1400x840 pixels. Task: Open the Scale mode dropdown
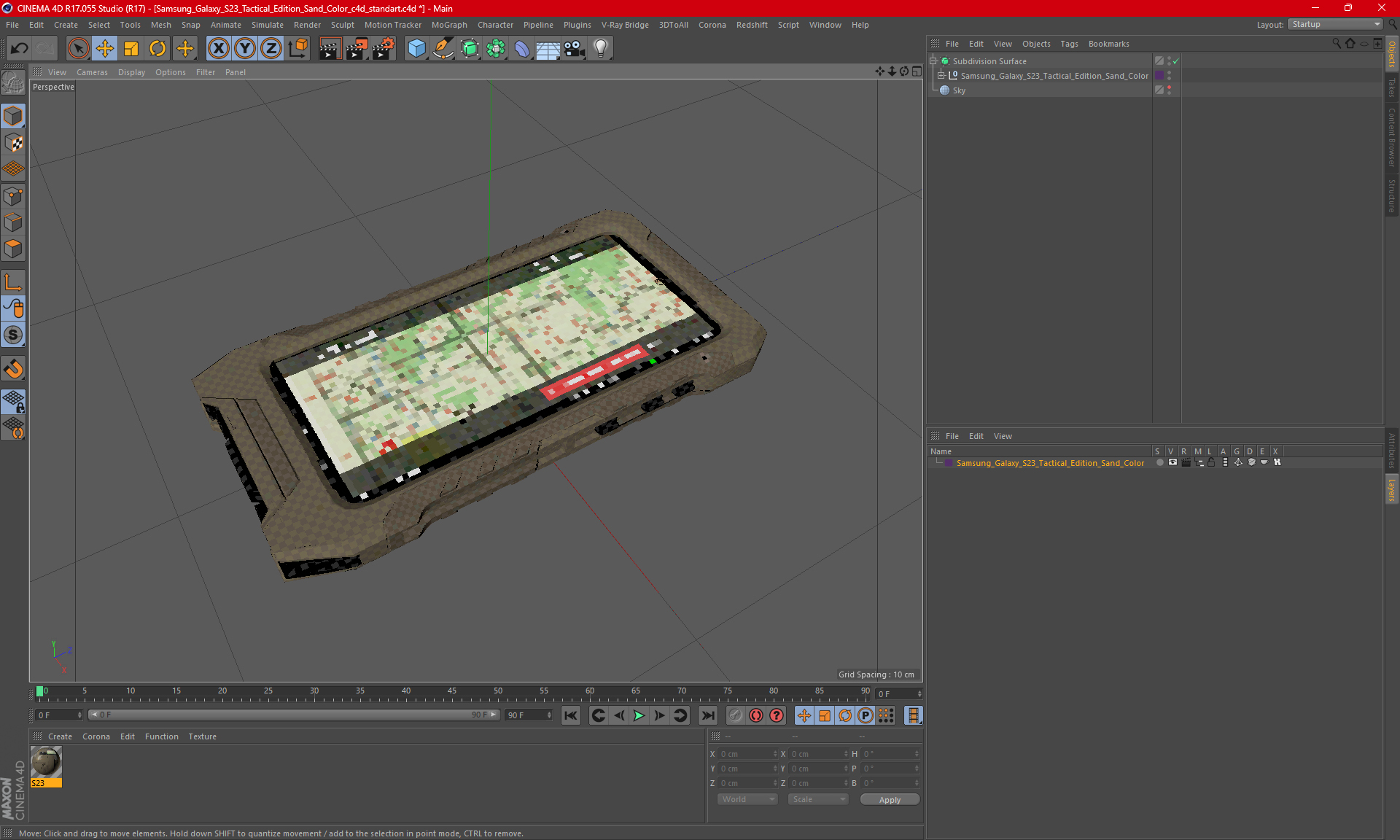[x=818, y=799]
